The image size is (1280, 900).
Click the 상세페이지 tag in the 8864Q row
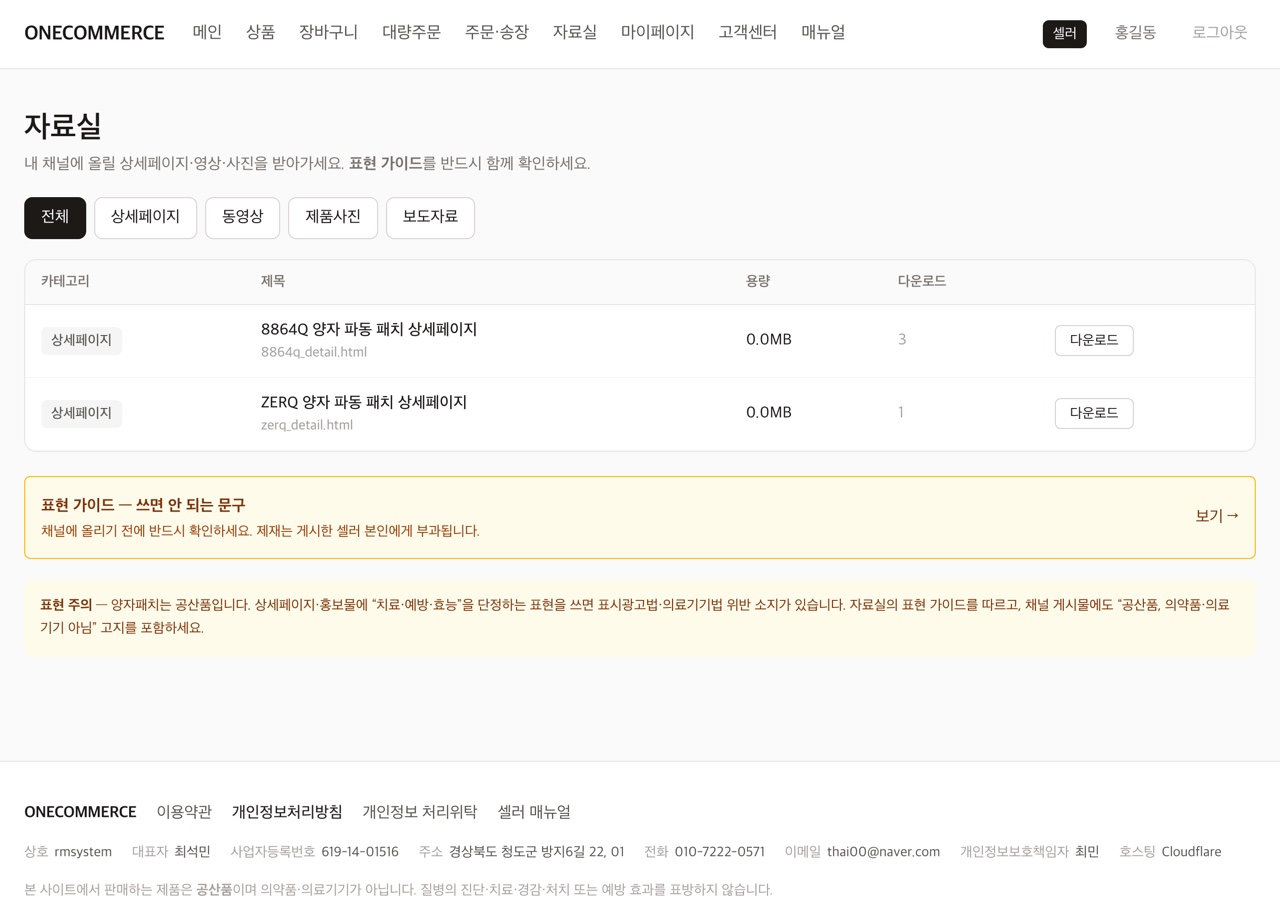(81, 340)
